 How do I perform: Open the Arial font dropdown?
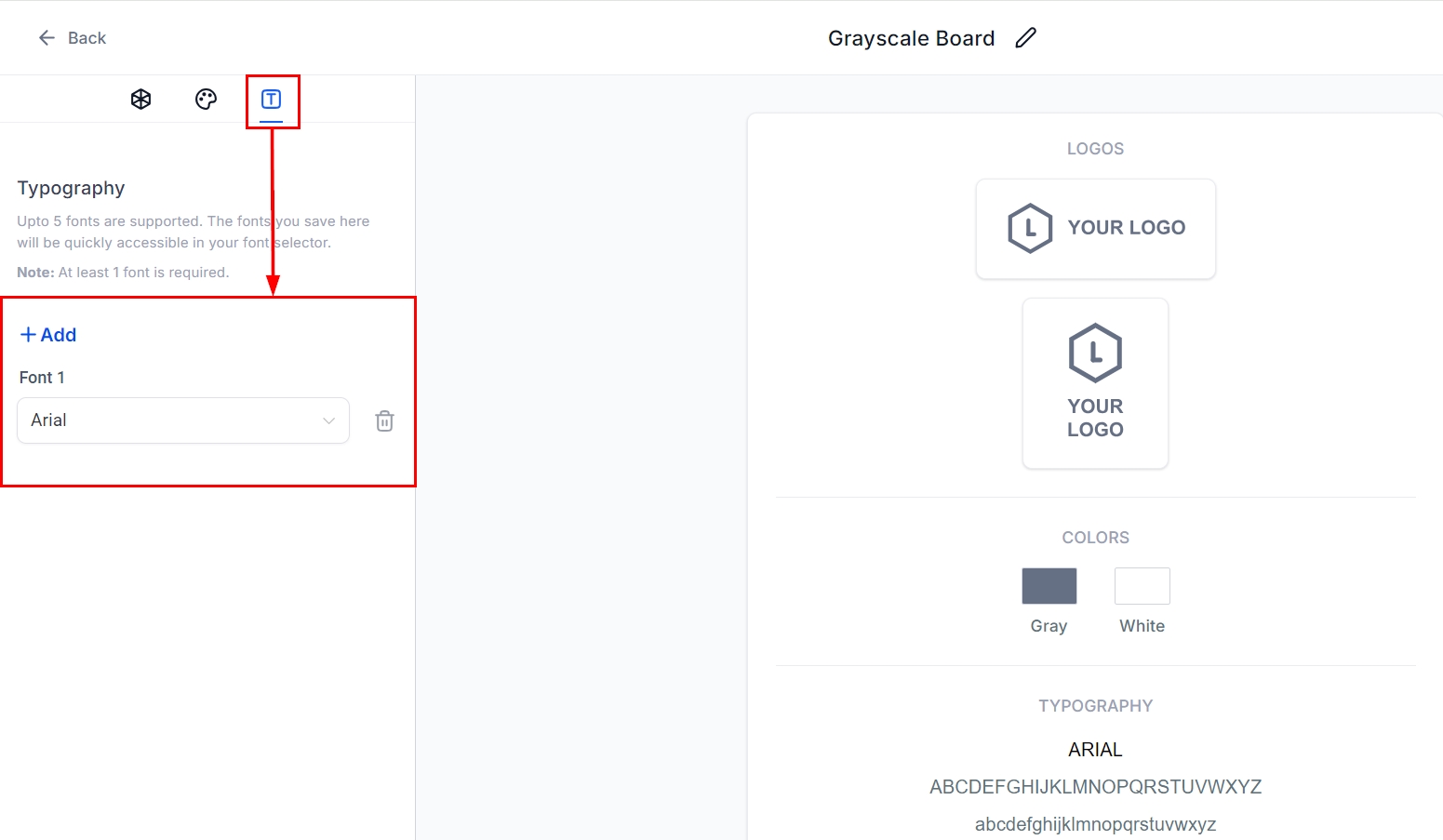pos(182,420)
